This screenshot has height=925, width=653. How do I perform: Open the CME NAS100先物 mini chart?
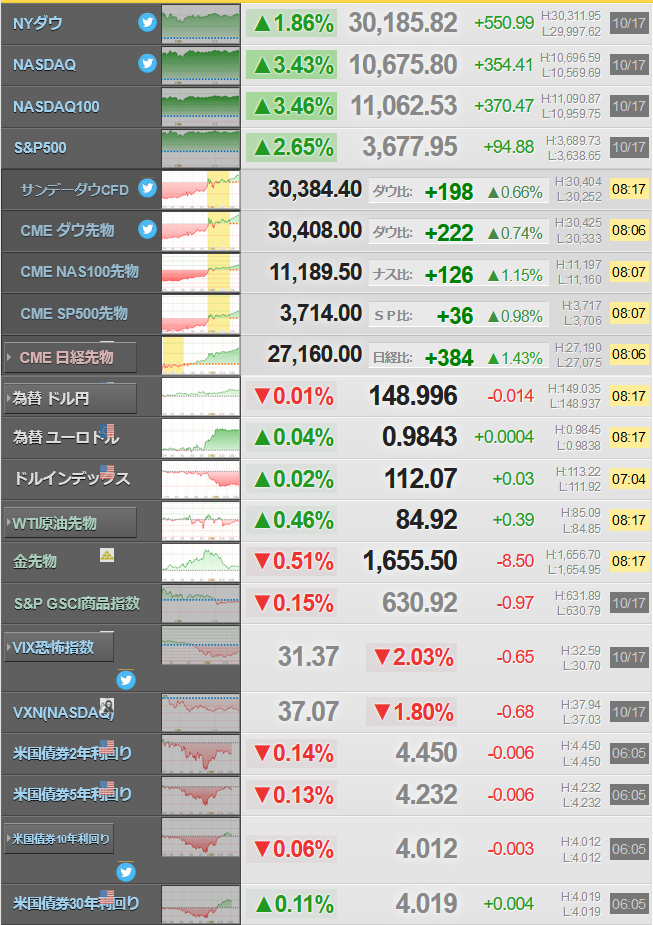point(201,273)
